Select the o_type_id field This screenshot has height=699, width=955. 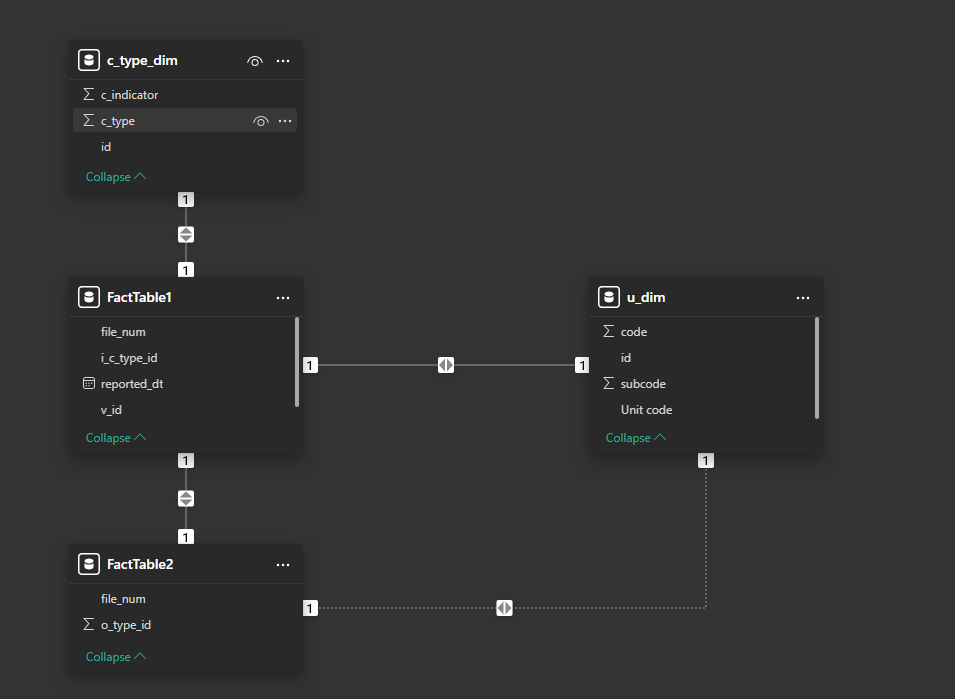tap(185, 625)
